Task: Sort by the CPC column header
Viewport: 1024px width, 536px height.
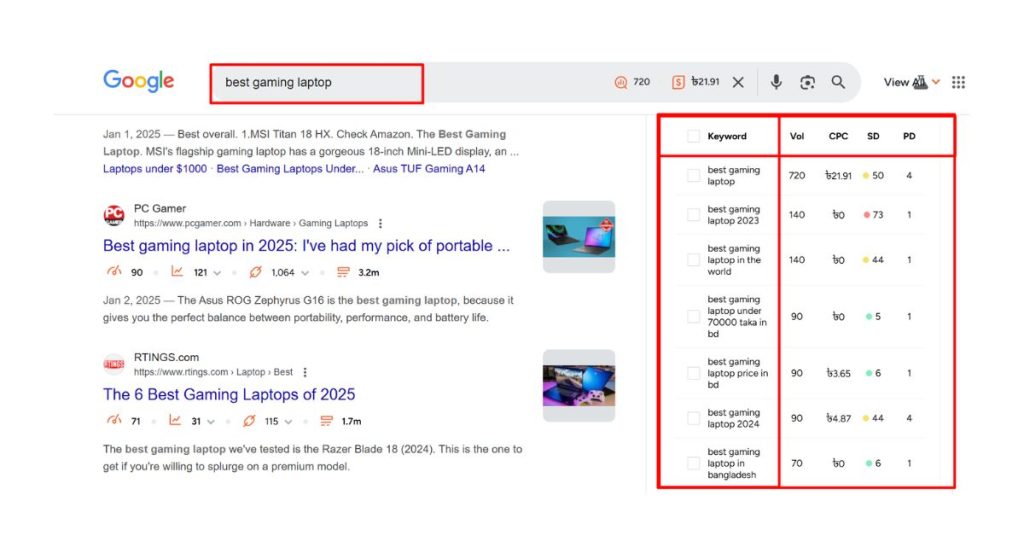Action: (x=838, y=136)
